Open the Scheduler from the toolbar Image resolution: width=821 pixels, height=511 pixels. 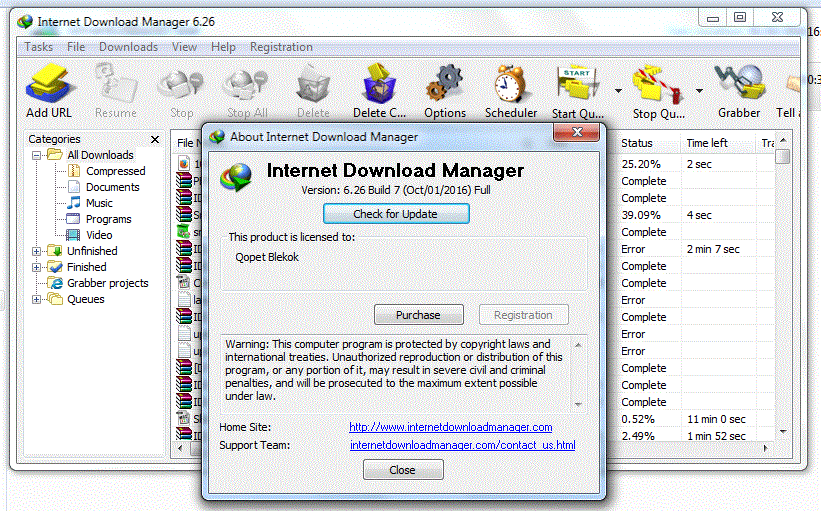(511, 90)
